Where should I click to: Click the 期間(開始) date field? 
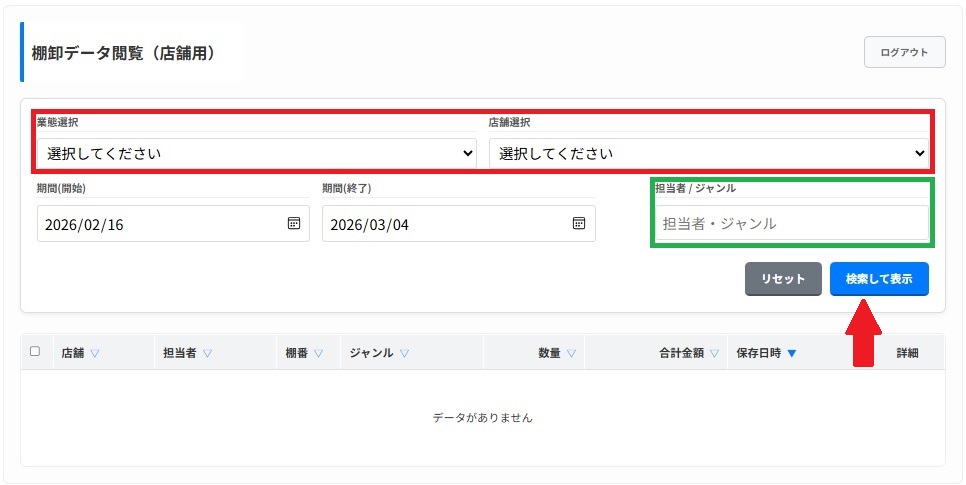(160, 224)
